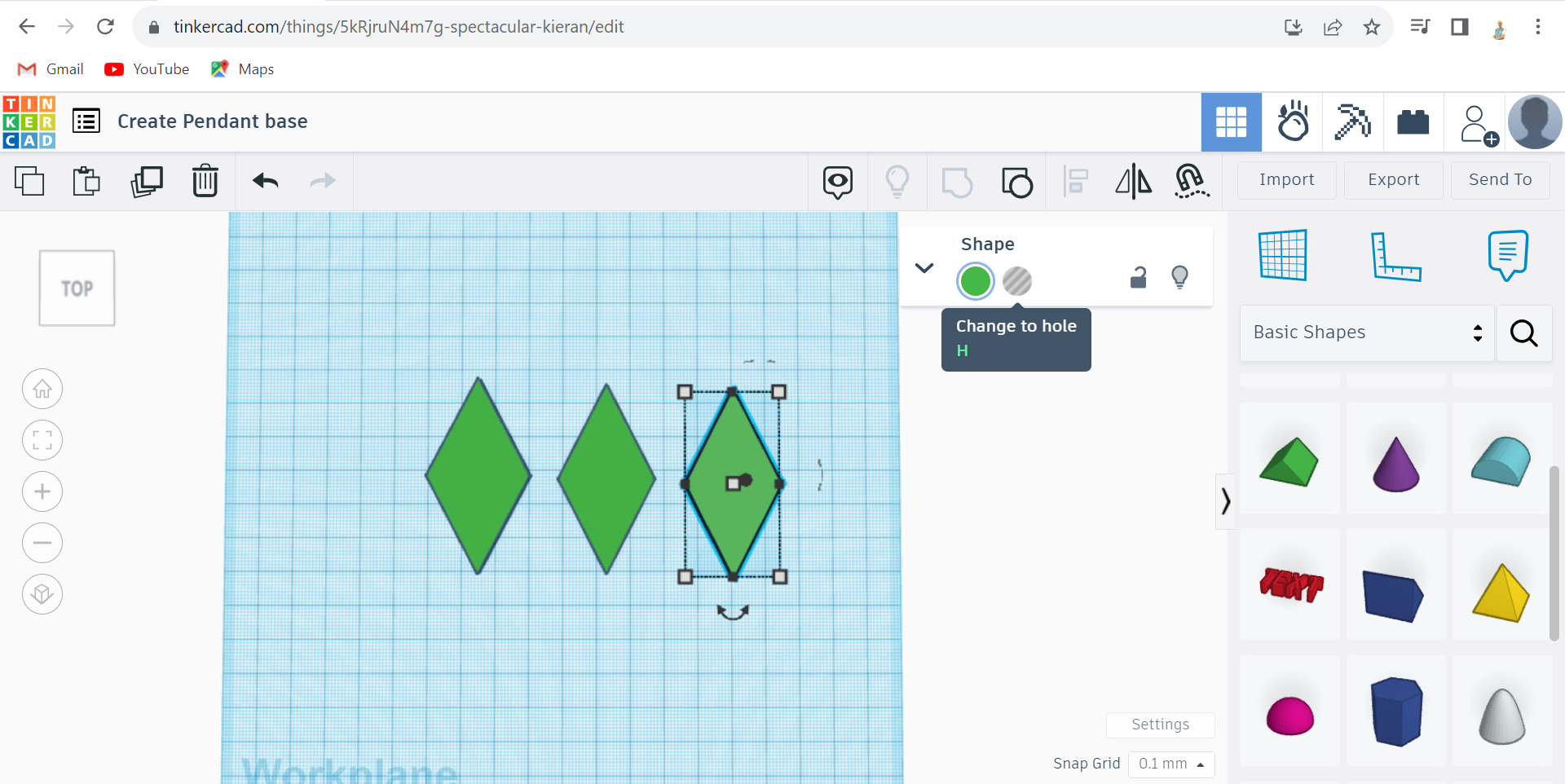Click the Tinkercad logo
Screen dimensions: 1565x784
[x=29, y=122]
